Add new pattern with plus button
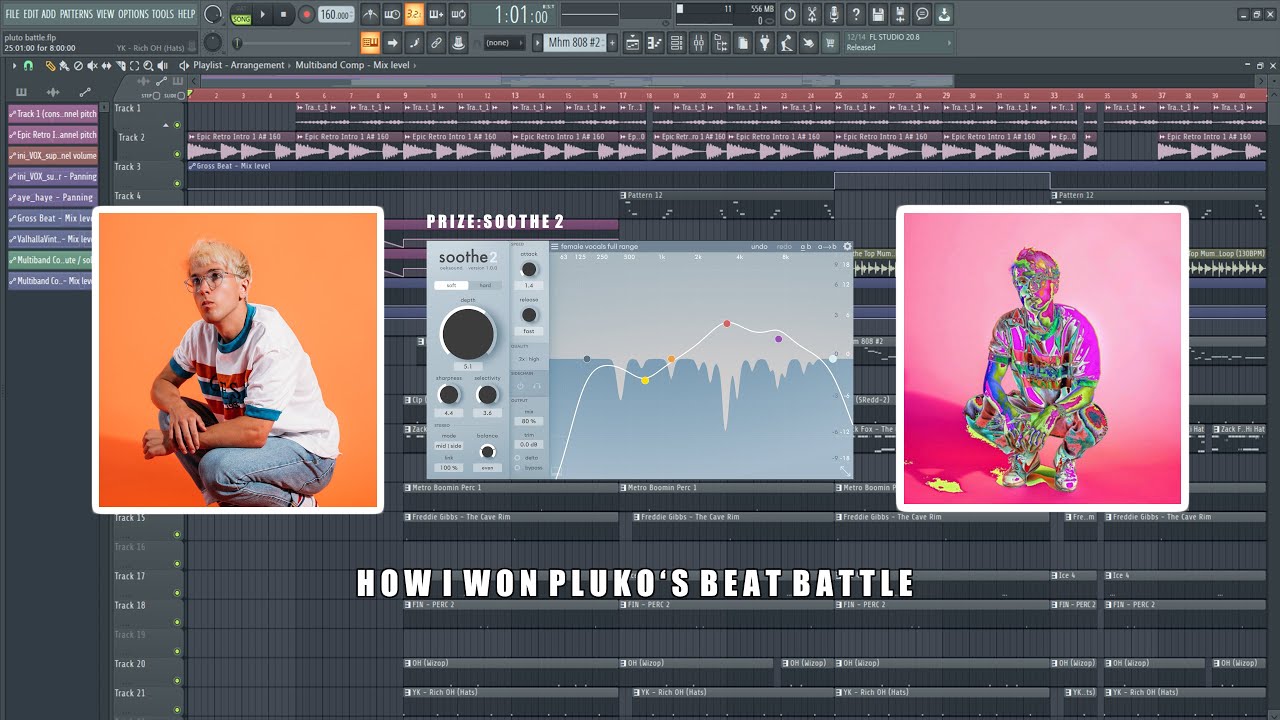The height and width of the screenshot is (720, 1280). click(x=612, y=43)
